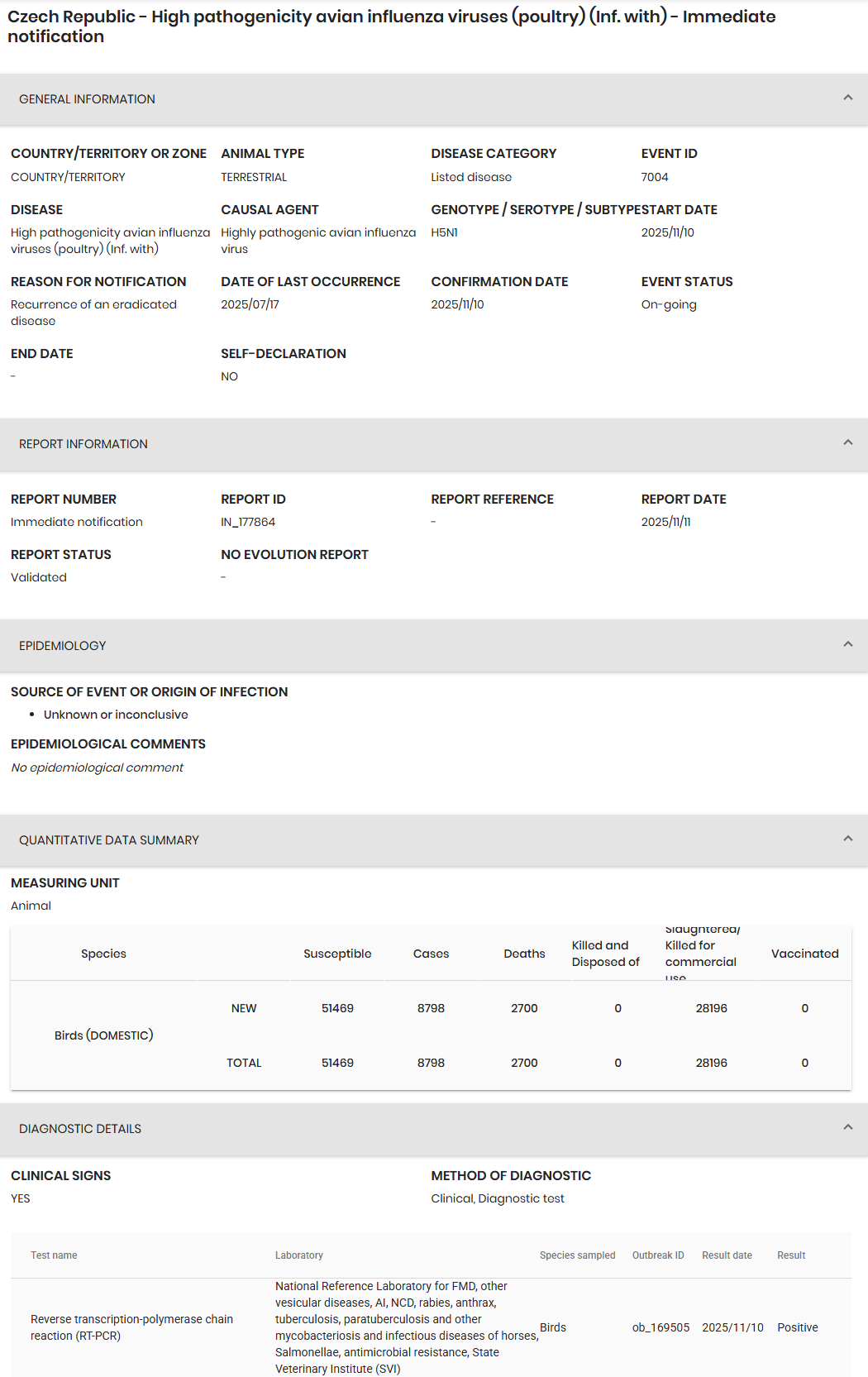Click the Test name column header
This screenshot has width=868, height=1377.
(54, 1255)
